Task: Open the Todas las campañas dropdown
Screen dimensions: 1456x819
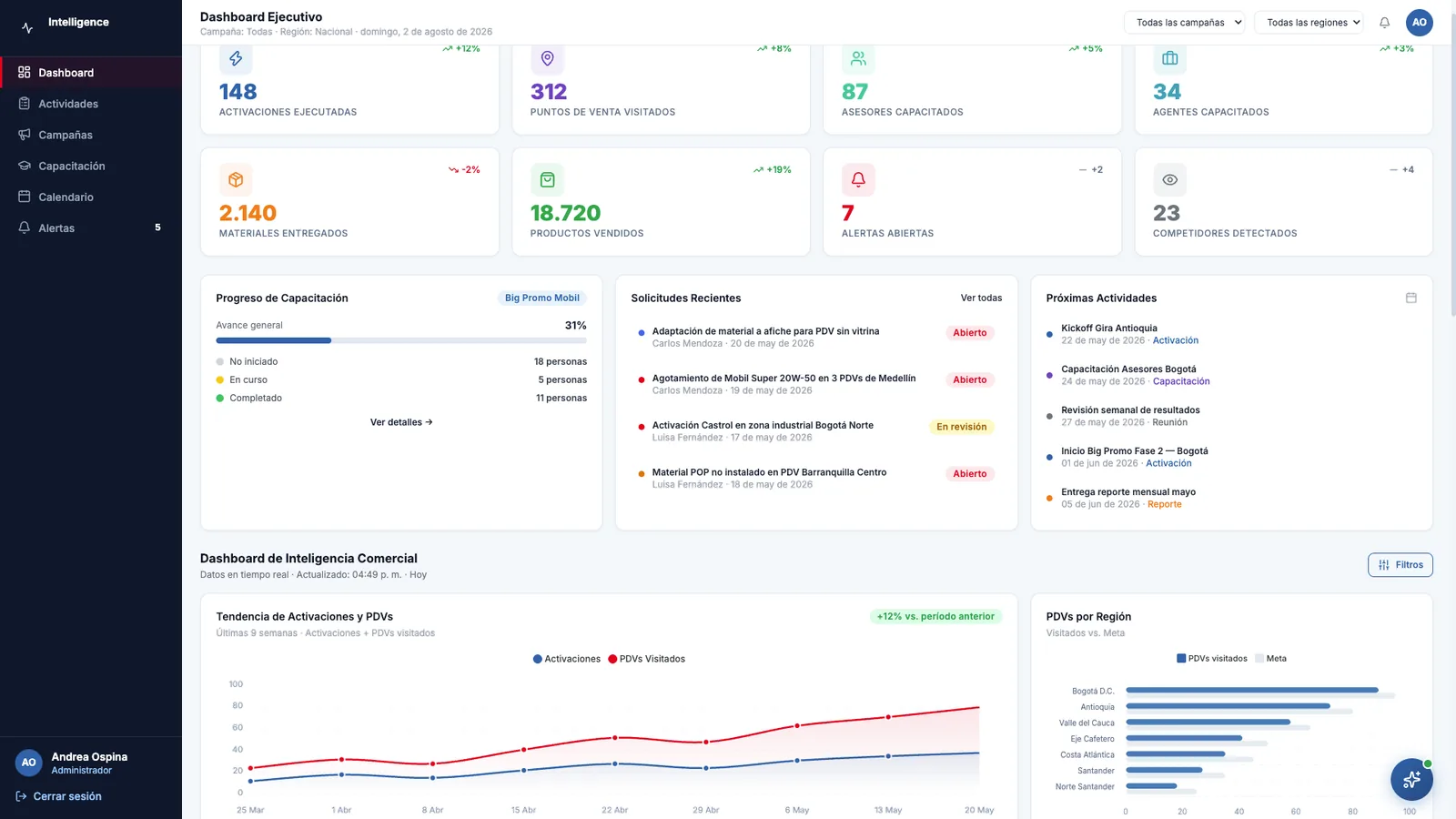Action: click(1185, 23)
